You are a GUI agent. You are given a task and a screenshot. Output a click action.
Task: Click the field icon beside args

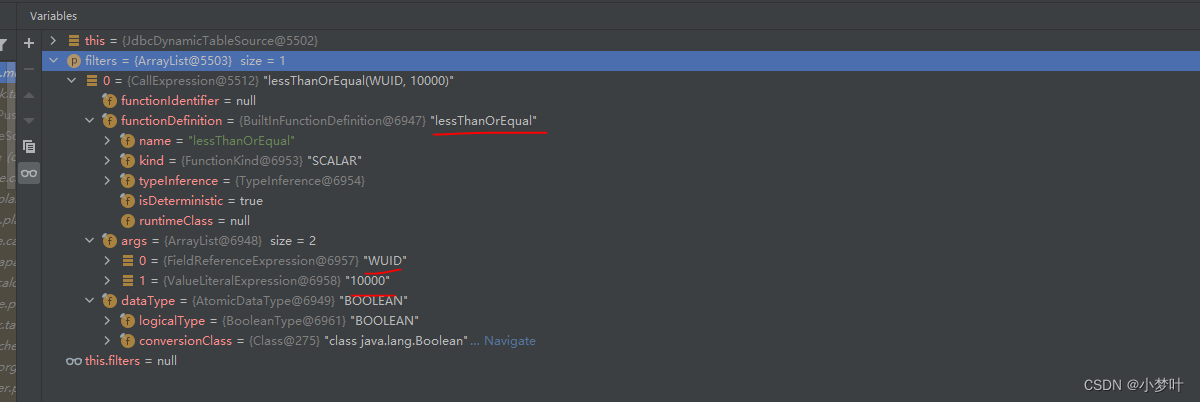click(110, 241)
